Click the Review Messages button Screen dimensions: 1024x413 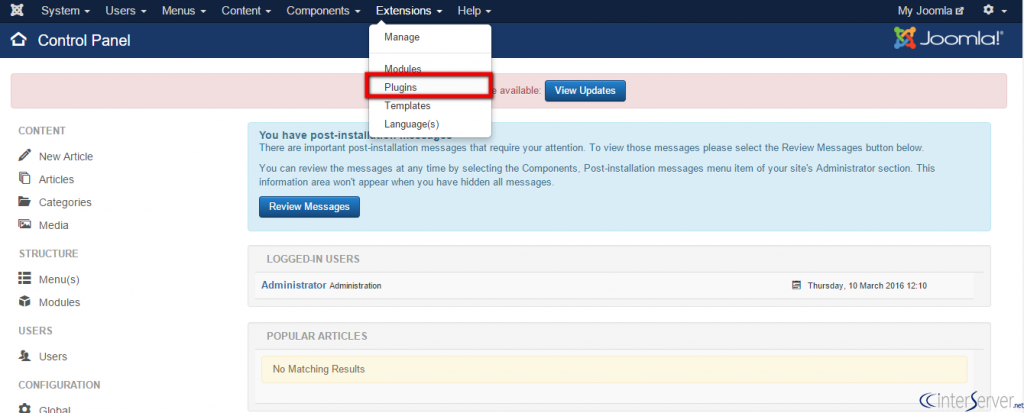[309, 206]
